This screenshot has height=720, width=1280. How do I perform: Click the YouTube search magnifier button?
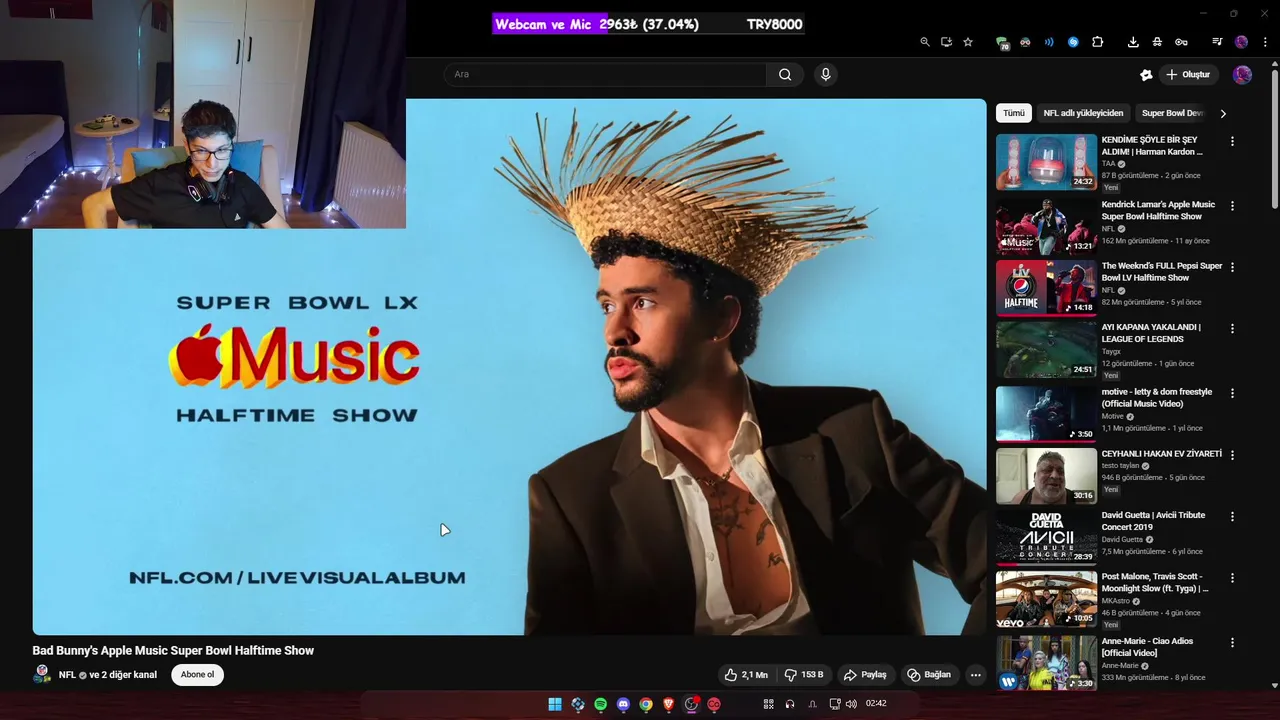click(785, 74)
